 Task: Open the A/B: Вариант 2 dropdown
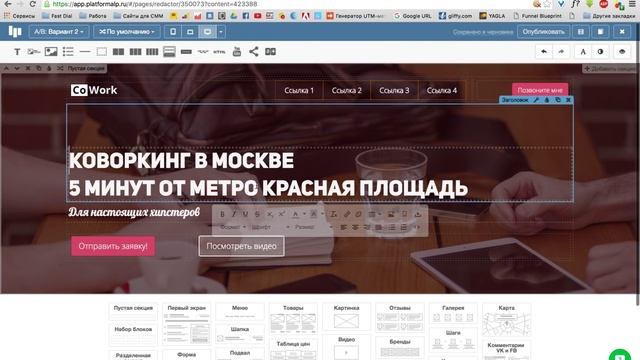(59, 32)
